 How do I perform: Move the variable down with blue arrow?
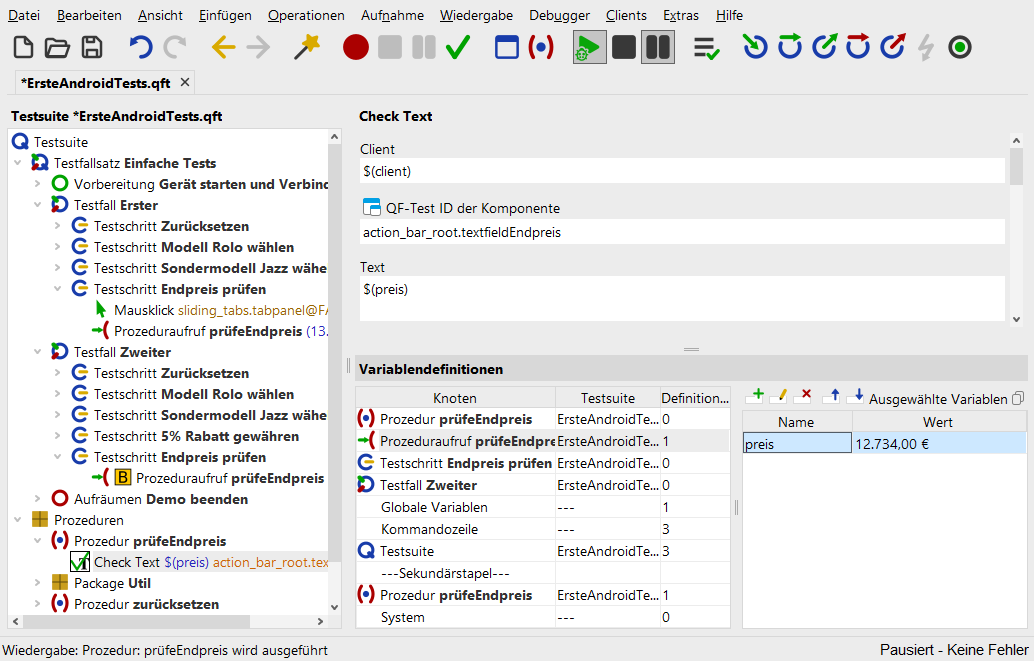coord(856,397)
